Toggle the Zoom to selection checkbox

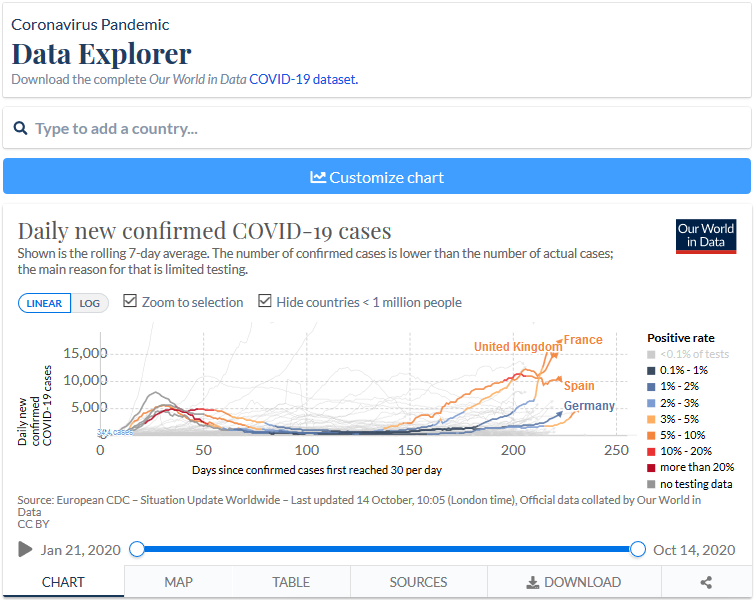coord(130,302)
